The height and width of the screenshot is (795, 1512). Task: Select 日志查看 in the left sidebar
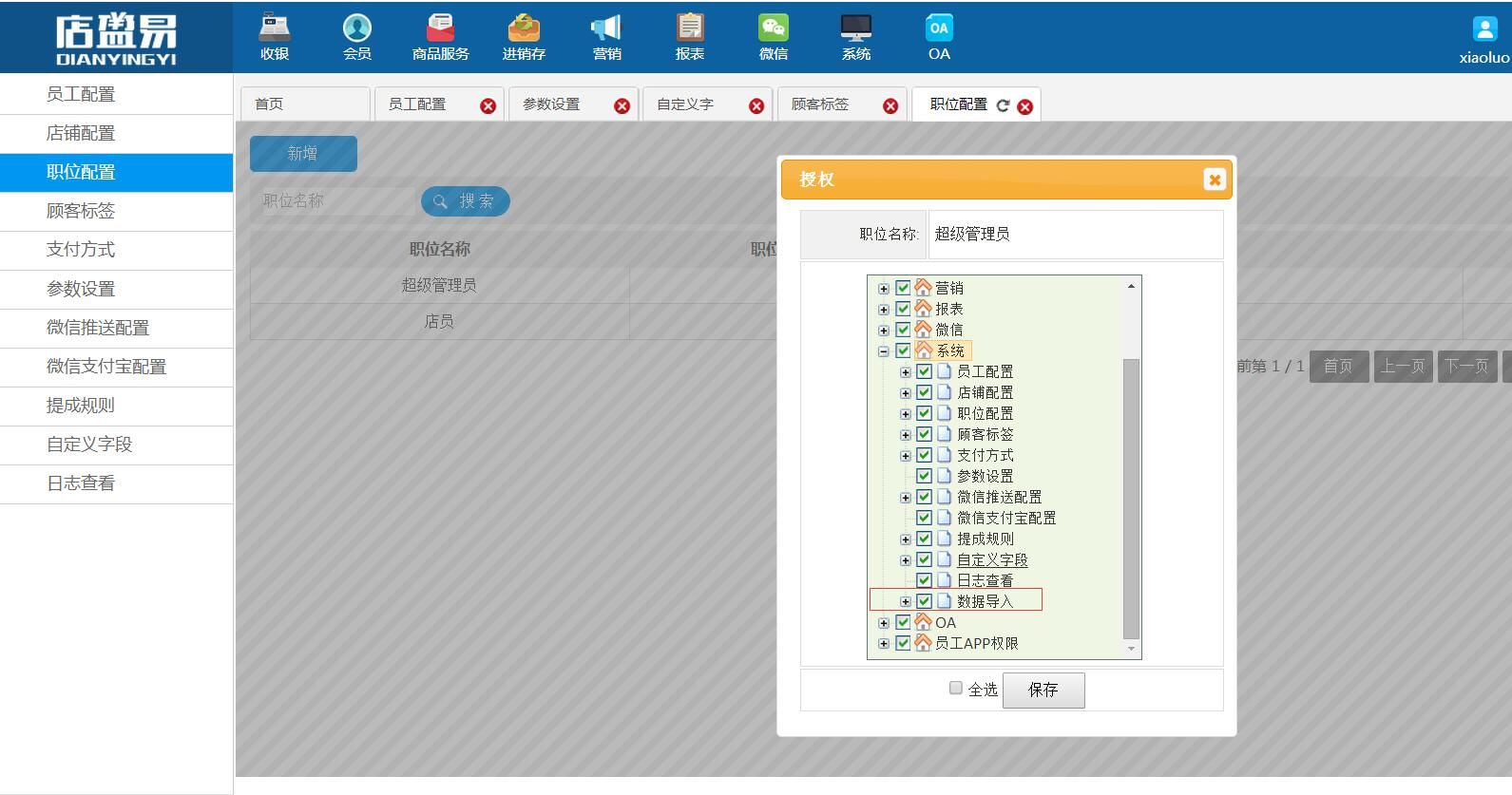click(116, 483)
